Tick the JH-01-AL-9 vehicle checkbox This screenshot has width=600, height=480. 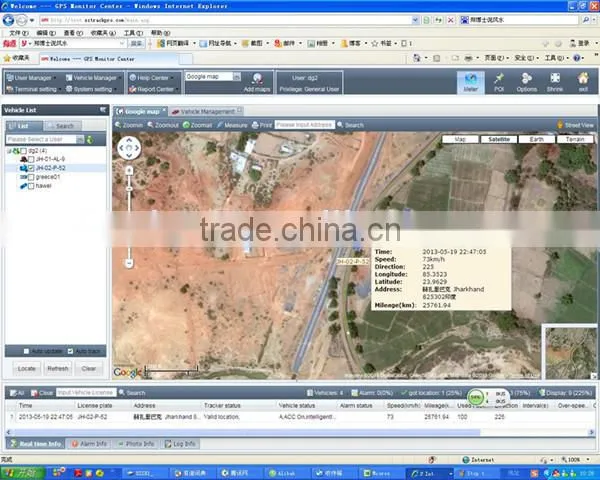(31, 159)
